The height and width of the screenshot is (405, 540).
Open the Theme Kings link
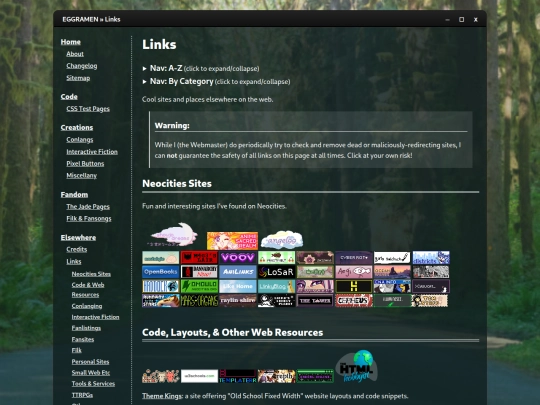pyautogui.click(x=162, y=396)
